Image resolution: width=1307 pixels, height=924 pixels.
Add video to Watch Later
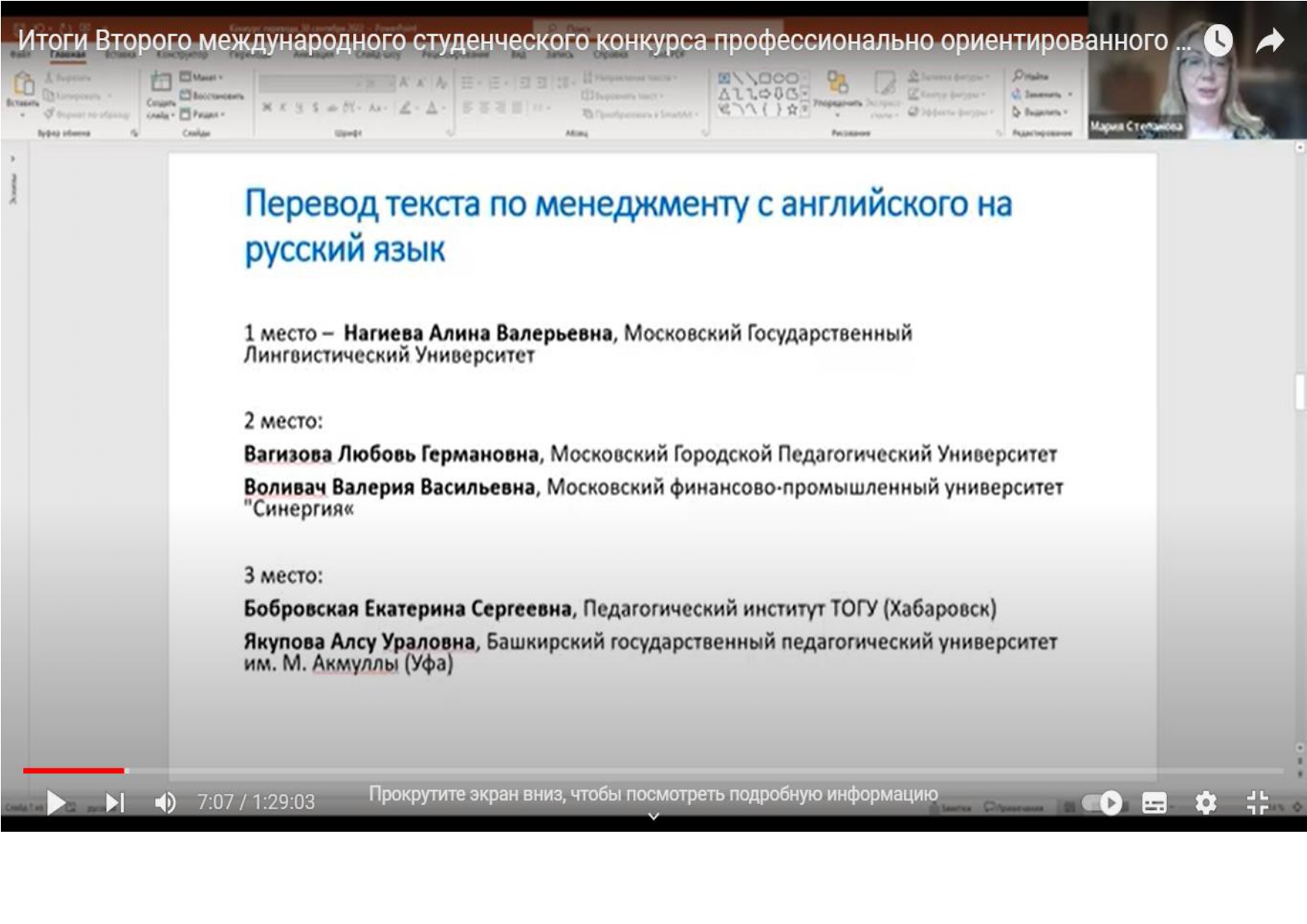1218,40
